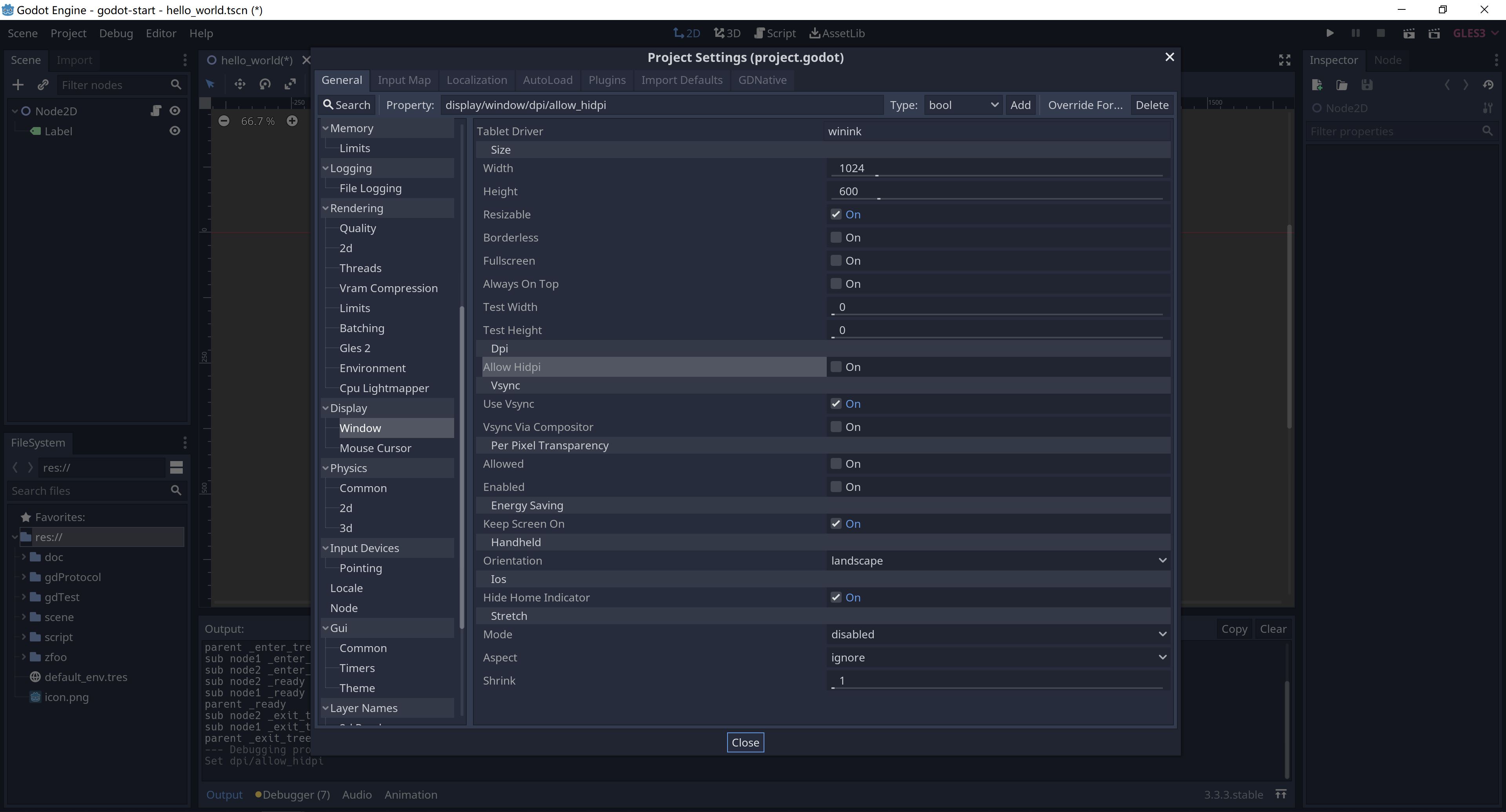Disable Keep Screen On checkbox

[x=836, y=524]
